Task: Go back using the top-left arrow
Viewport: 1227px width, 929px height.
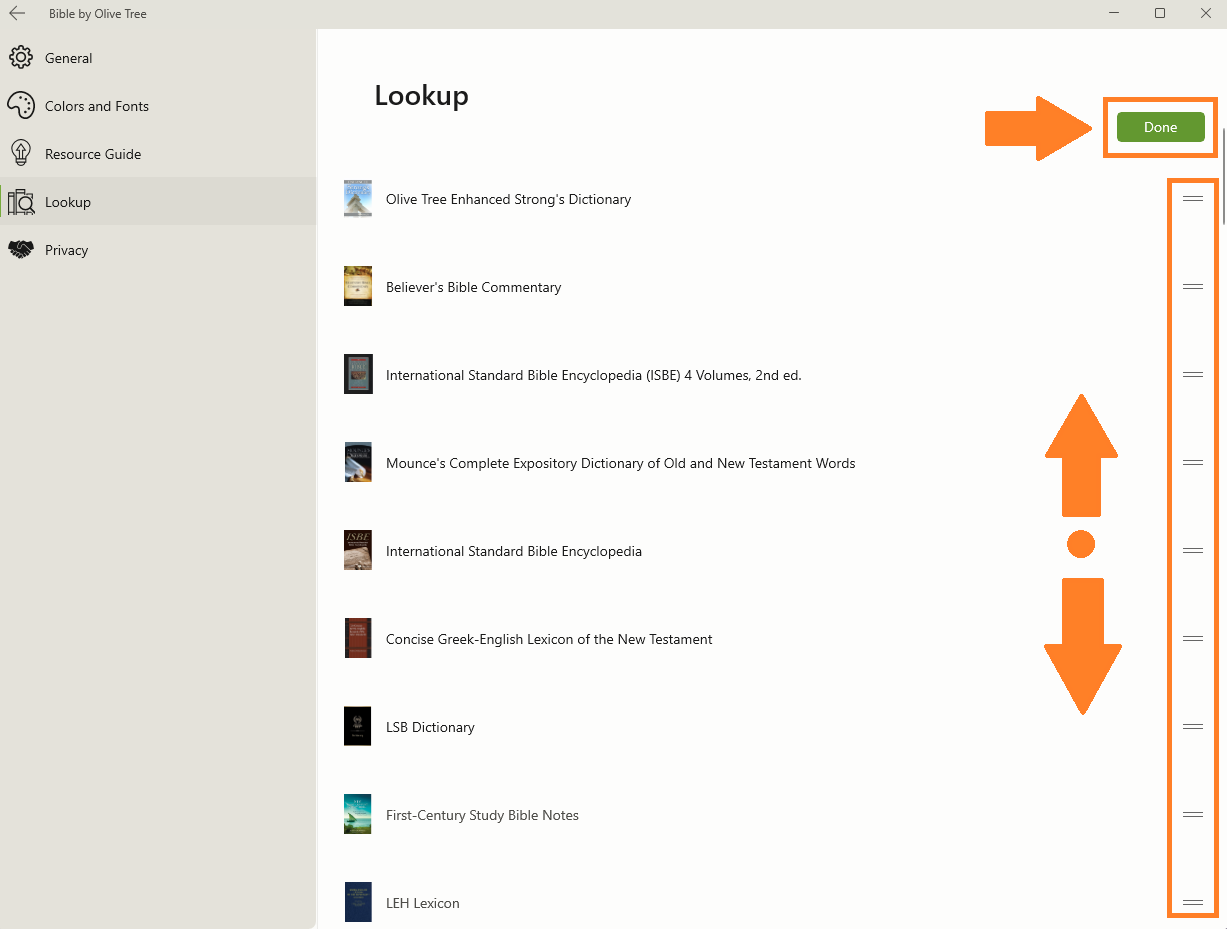Action: coord(17,14)
